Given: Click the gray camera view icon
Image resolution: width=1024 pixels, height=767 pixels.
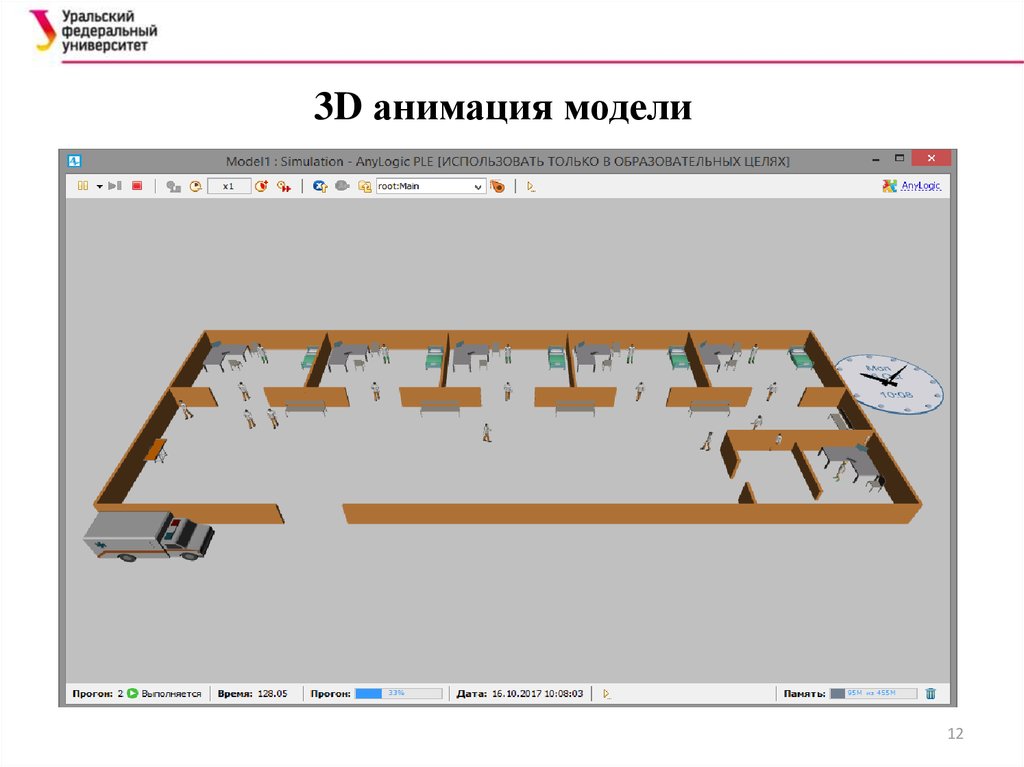Looking at the screenshot, I should click(342, 186).
